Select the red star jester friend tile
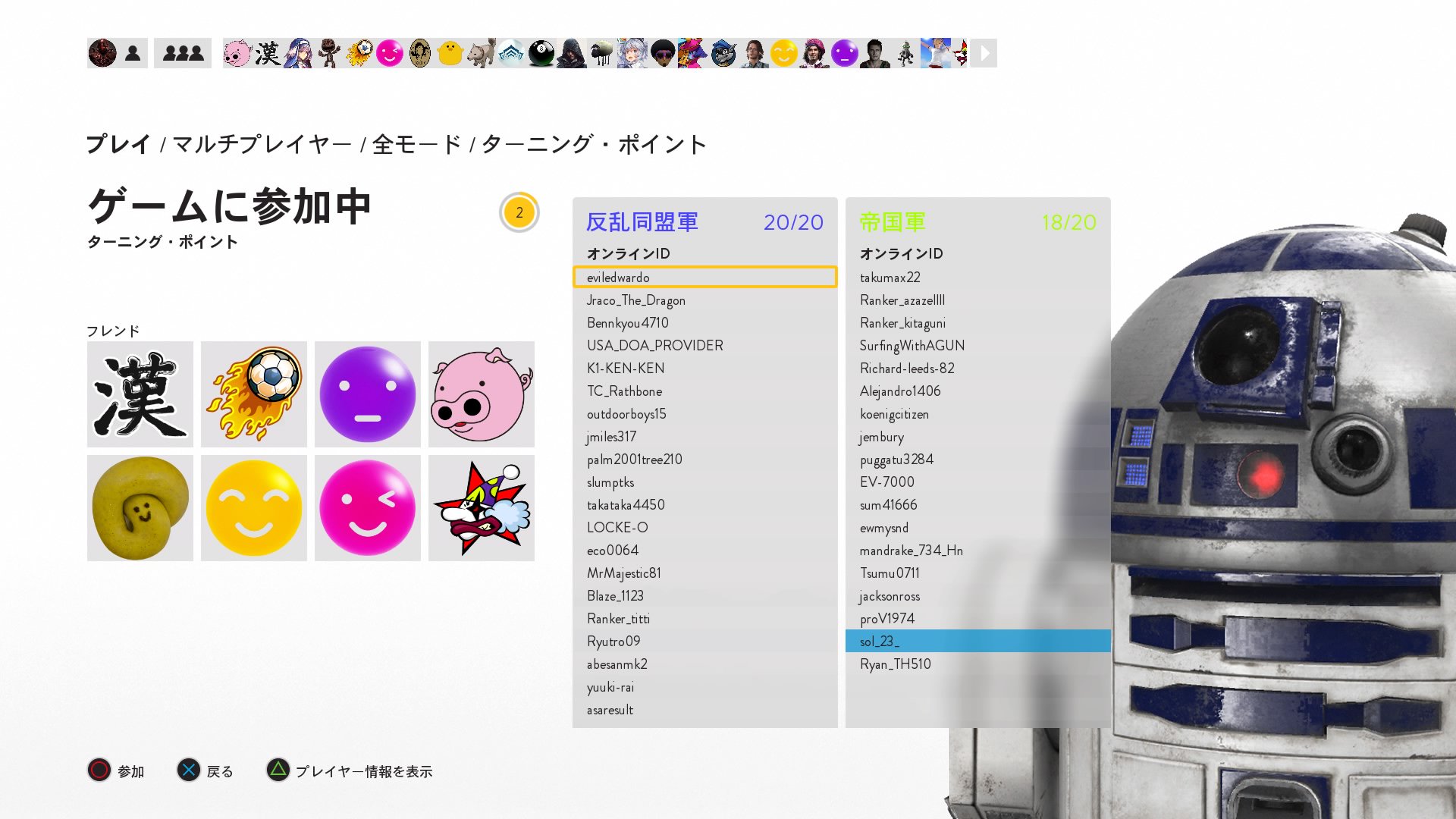The height and width of the screenshot is (819, 1456). pos(482,508)
